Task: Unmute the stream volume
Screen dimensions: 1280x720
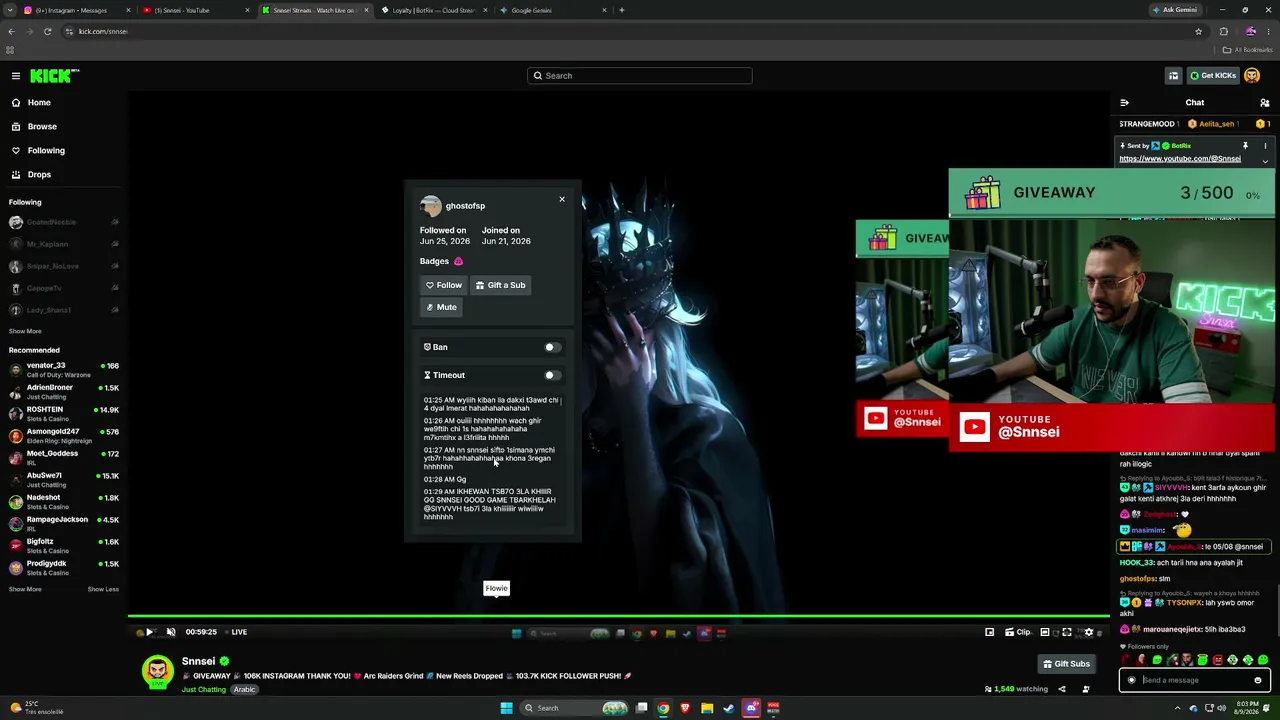Action: tap(171, 632)
